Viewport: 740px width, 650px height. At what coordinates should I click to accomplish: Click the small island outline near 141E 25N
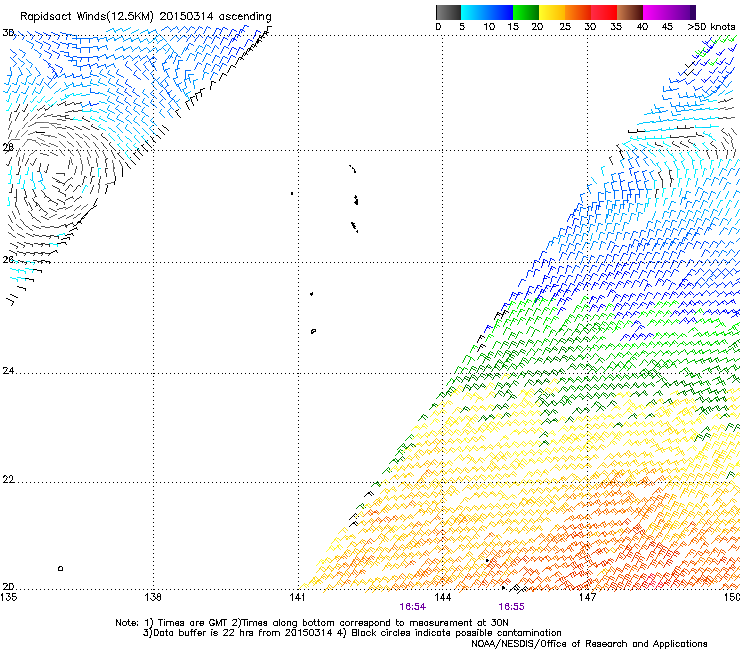tap(313, 331)
